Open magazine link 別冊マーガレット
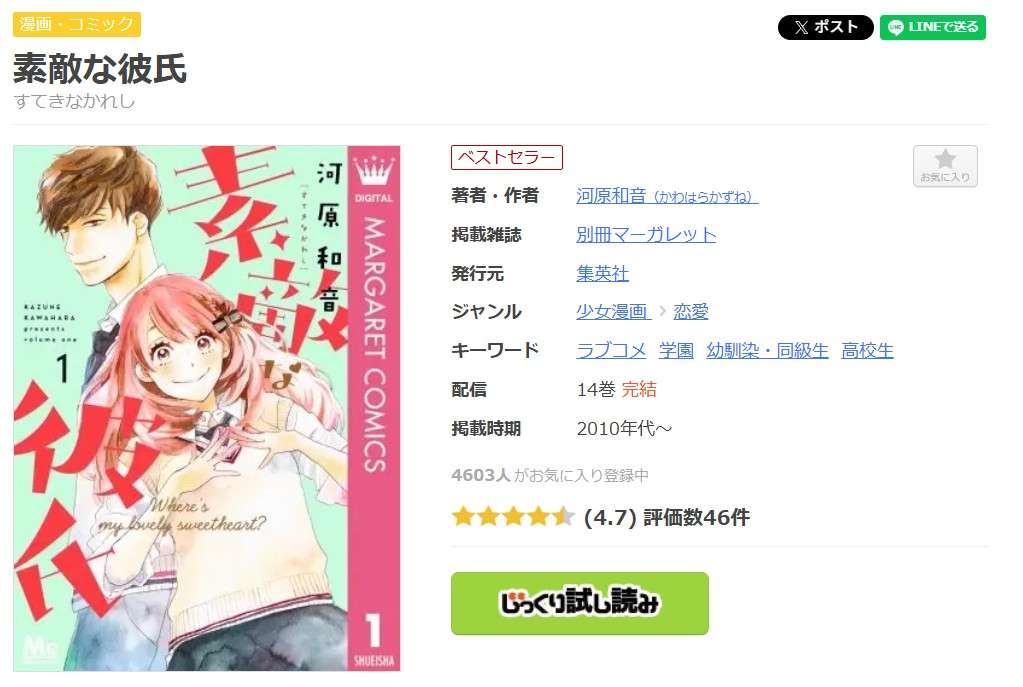This screenshot has width=1023, height=687. (x=646, y=234)
